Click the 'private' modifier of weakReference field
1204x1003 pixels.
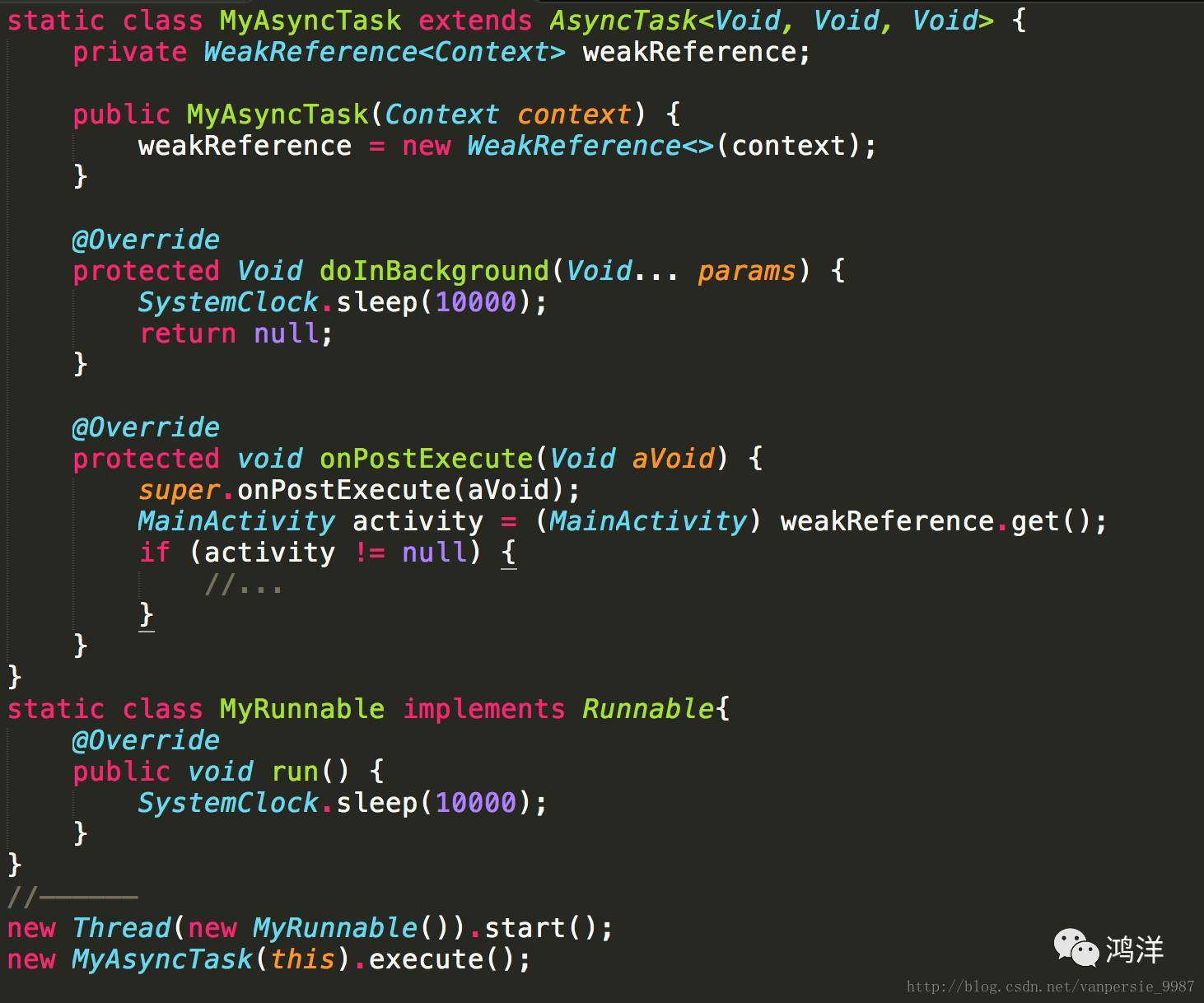[x=130, y=53]
